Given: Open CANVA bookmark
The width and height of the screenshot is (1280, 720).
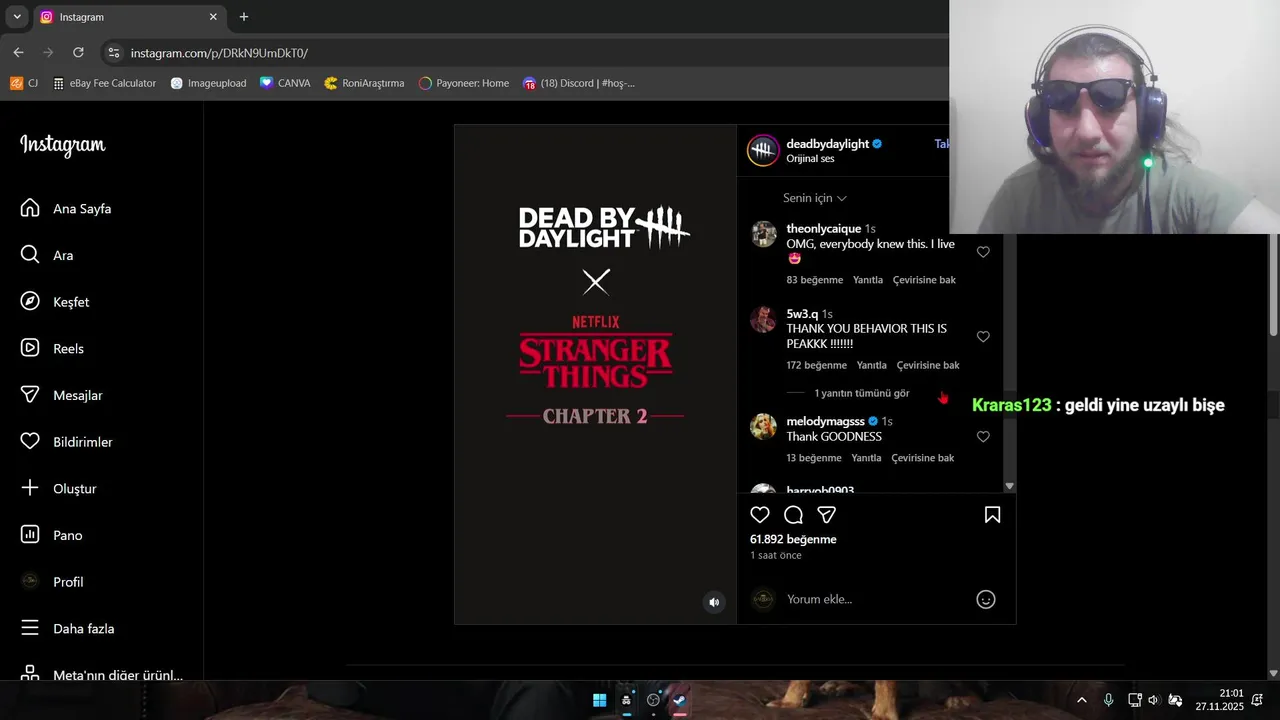Looking at the screenshot, I should click(x=285, y=83).
